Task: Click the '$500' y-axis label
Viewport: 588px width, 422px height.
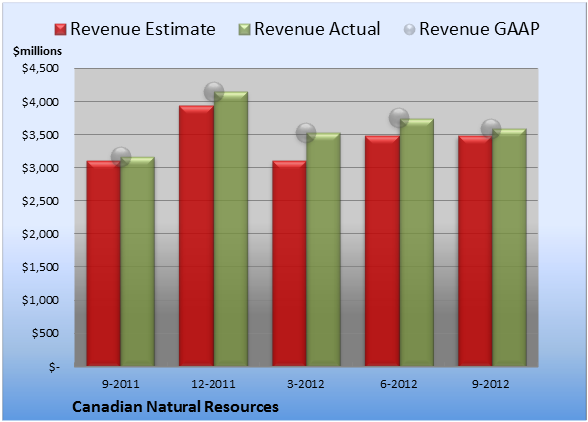Action: coord(45,333)
